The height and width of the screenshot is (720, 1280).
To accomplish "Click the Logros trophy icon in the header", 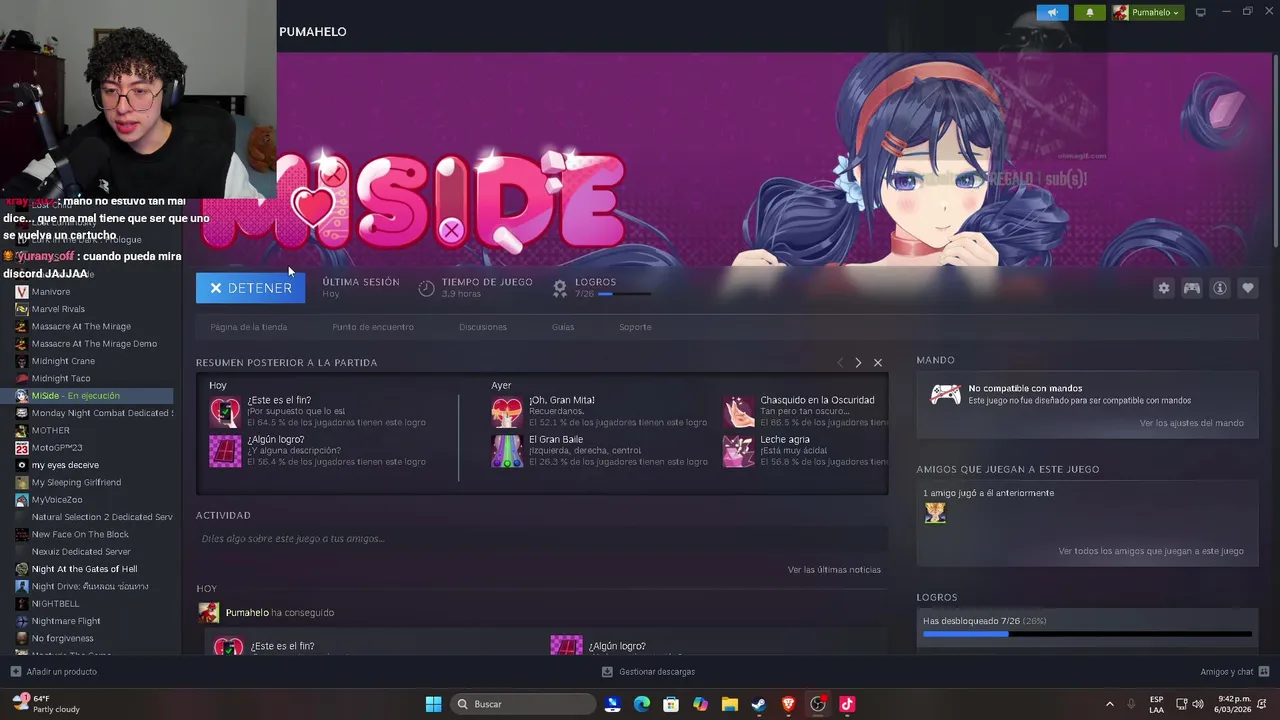I will pyautogui.click(x=560, y=288).
